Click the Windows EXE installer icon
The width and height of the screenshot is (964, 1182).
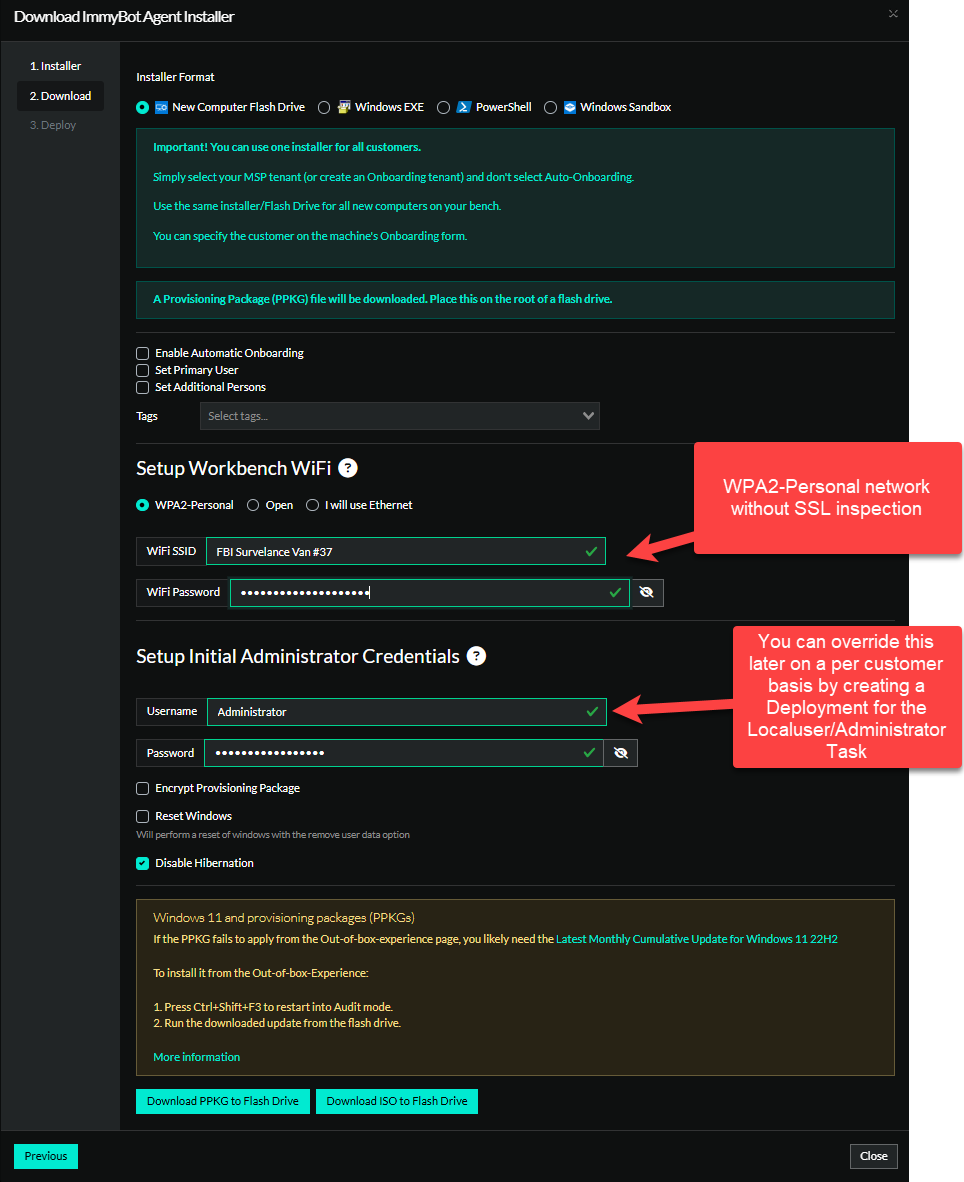(x=344, y=107)
